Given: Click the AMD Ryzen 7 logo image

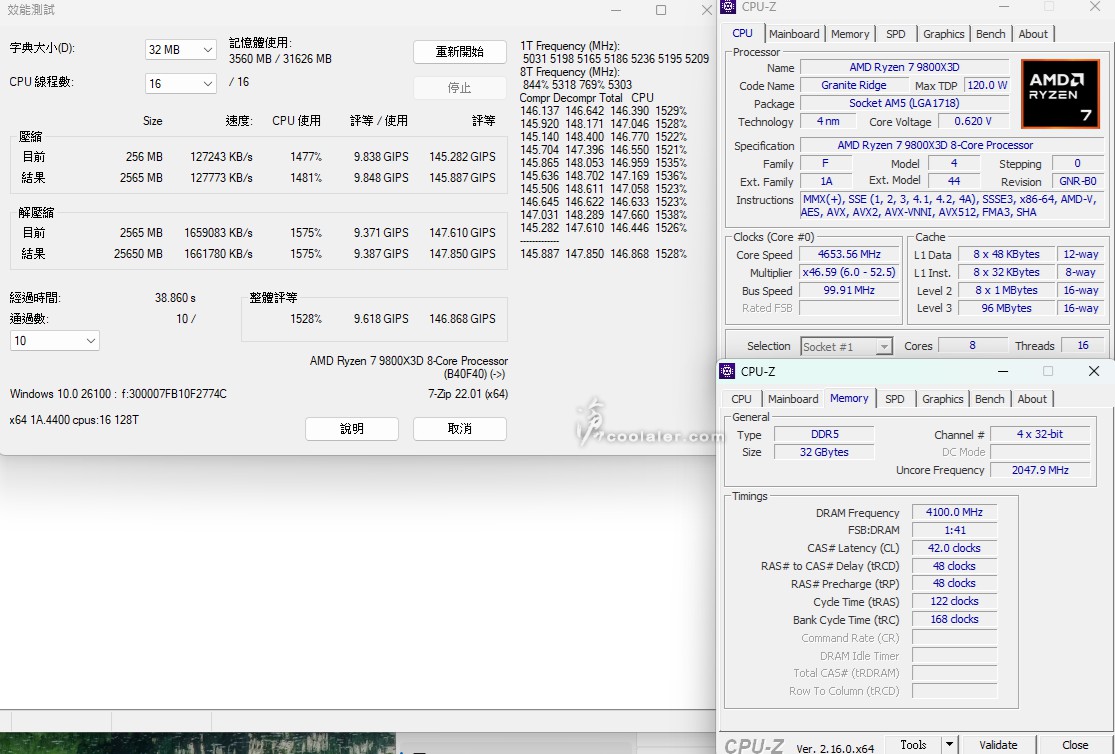Looking at the screenshot, I should [1060, 93].
